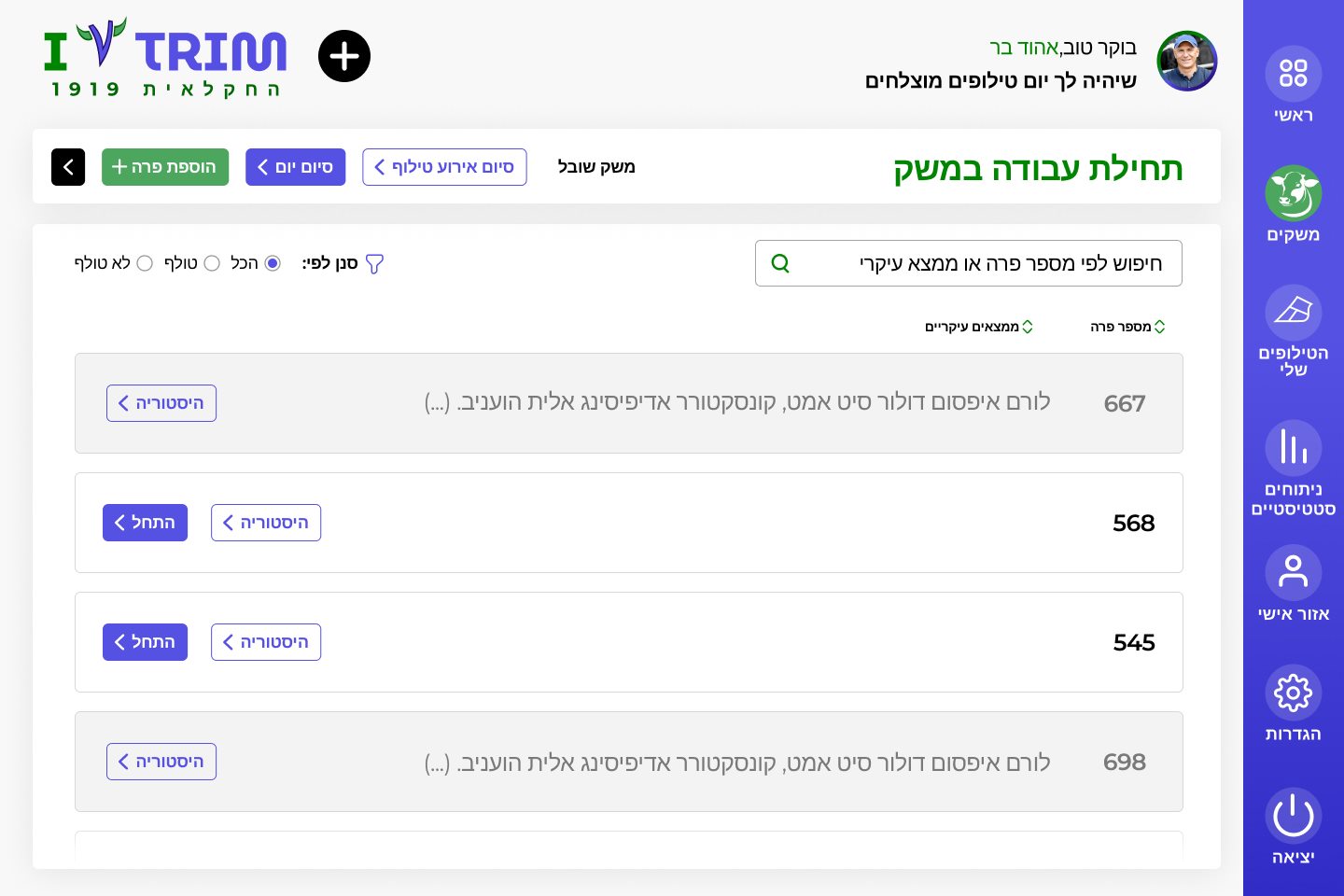Viewport: 1344px width, 896px height.
Task: Open הגדרות gear icon
Action: tap(1293, 693)
